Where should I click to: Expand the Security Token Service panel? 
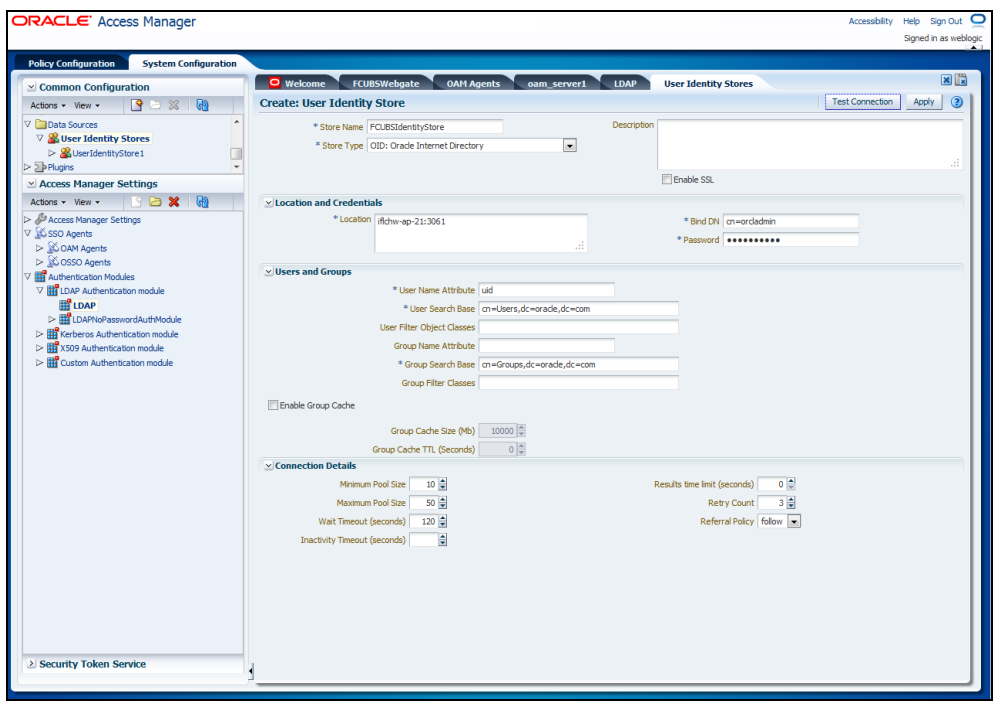click(31, 664)
